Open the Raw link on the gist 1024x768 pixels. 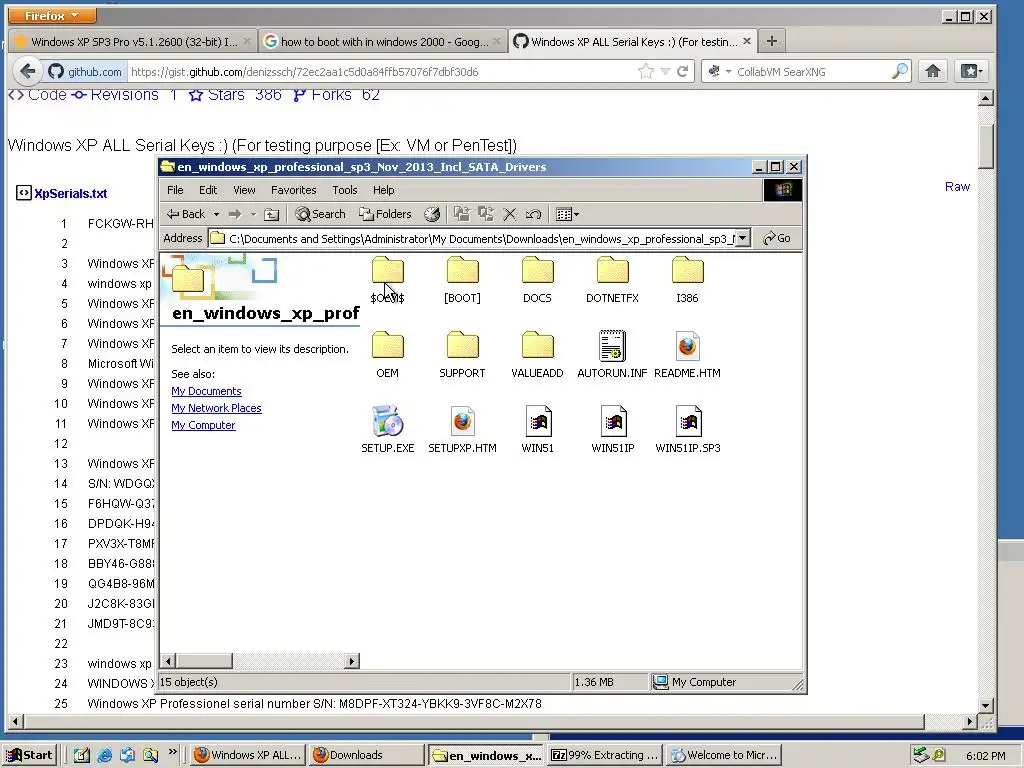(x=957, y=187)
